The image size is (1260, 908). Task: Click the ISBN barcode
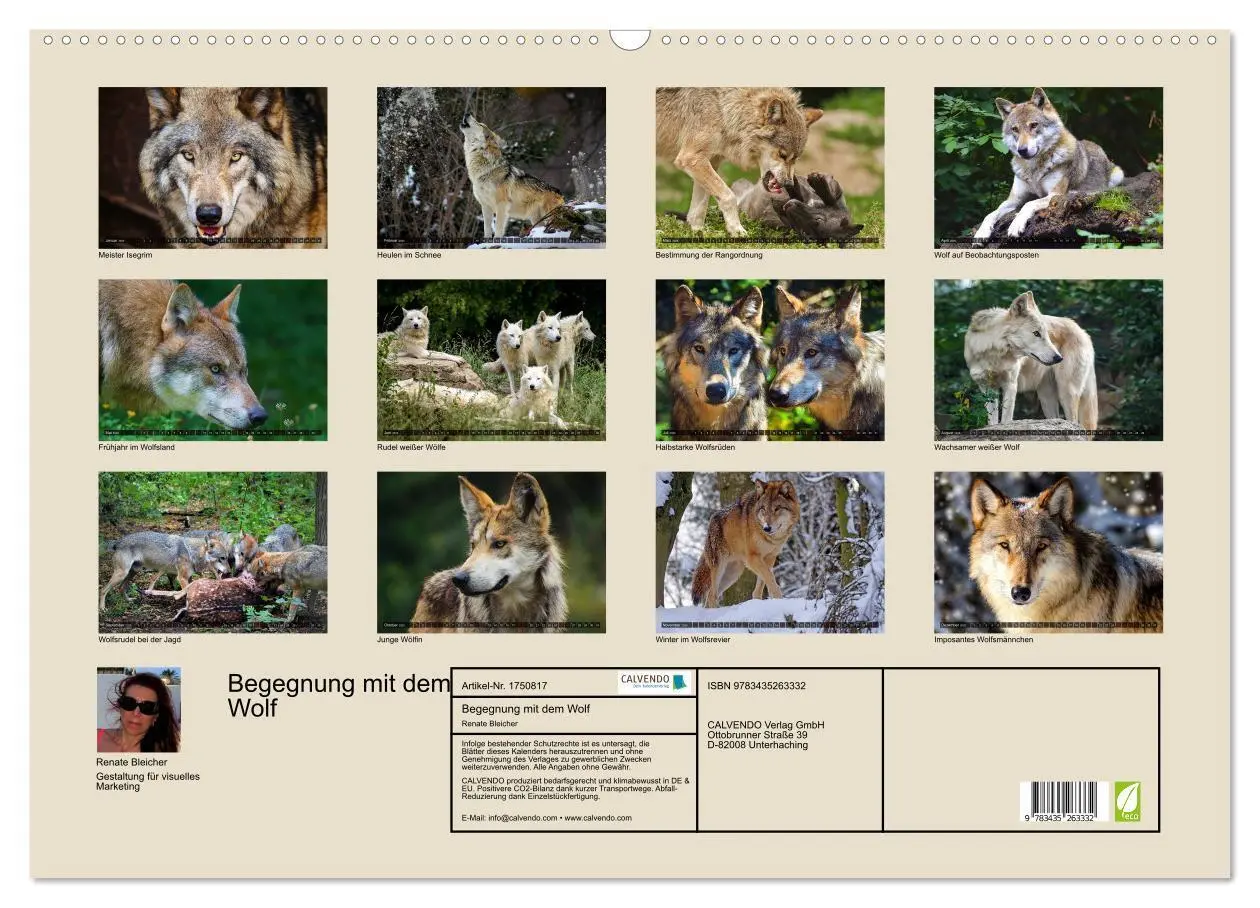coord(1065,802)
